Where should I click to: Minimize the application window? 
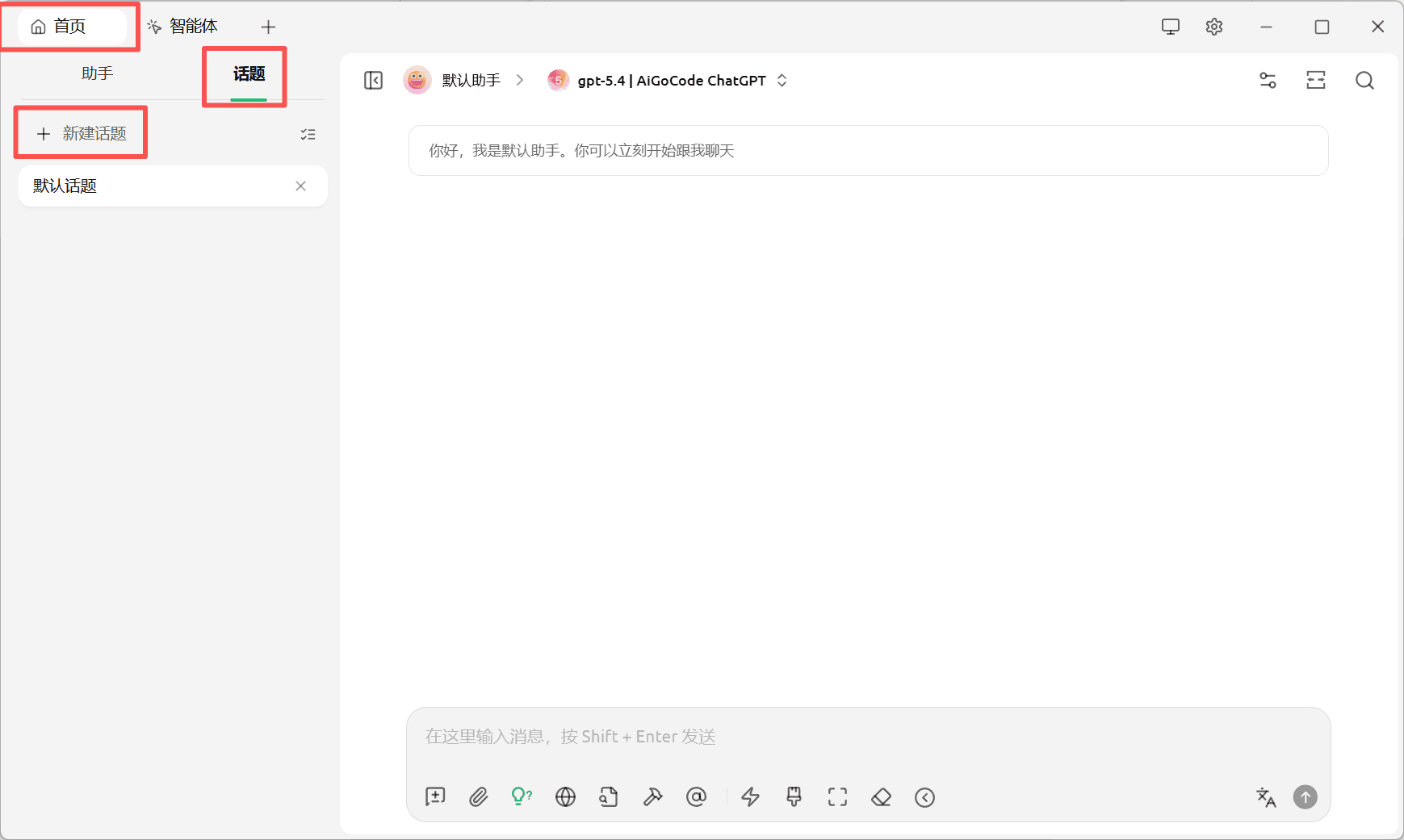point(1266,27)
